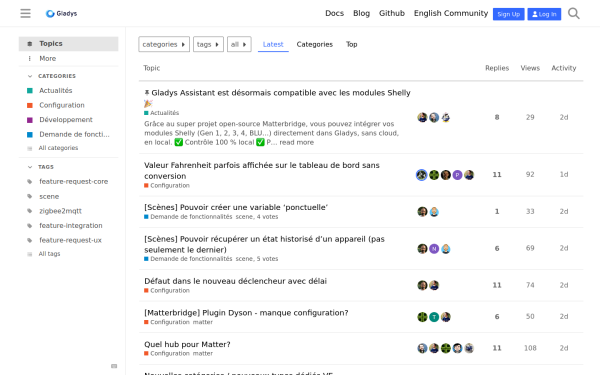Click the third poster avatar on Shelly topic
The width and height of the screenshot is (600, 375).
445,117
